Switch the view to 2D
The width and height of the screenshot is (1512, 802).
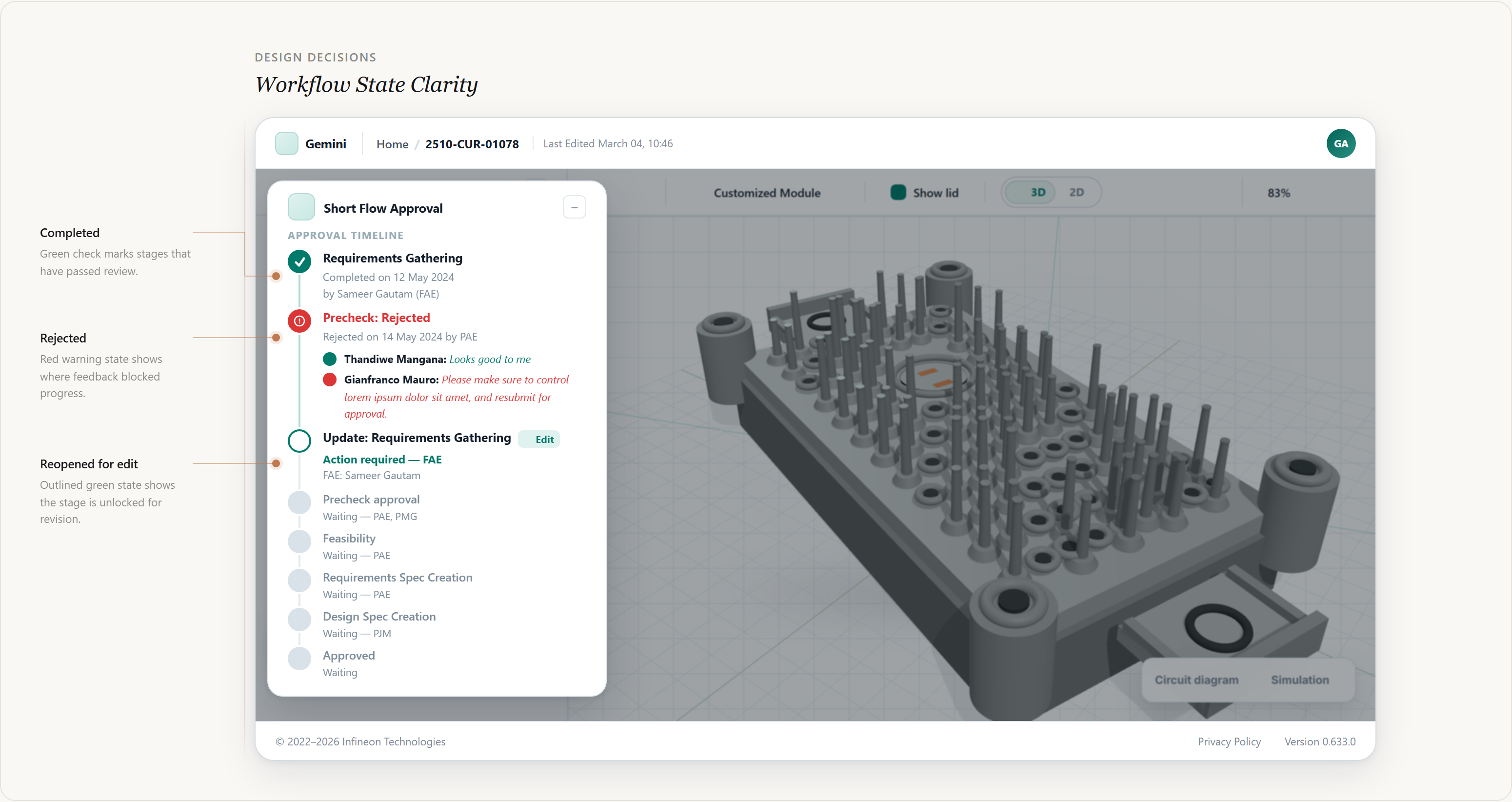1076,193
